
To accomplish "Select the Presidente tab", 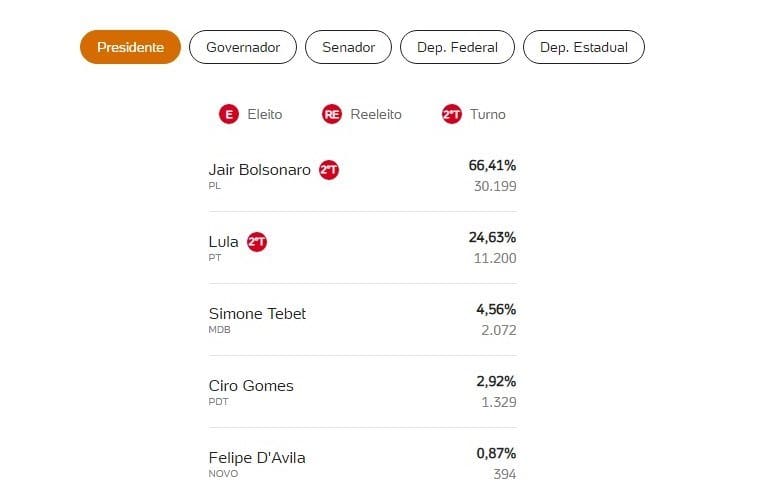I will 130,47.
